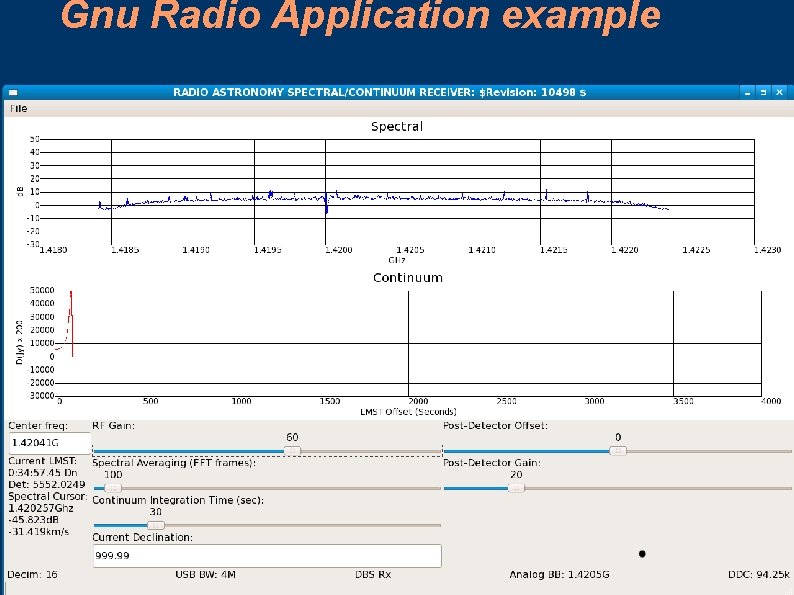Click the RF Gain value '60'
This screenshot has width=794, height=595.
pos(292,437)
